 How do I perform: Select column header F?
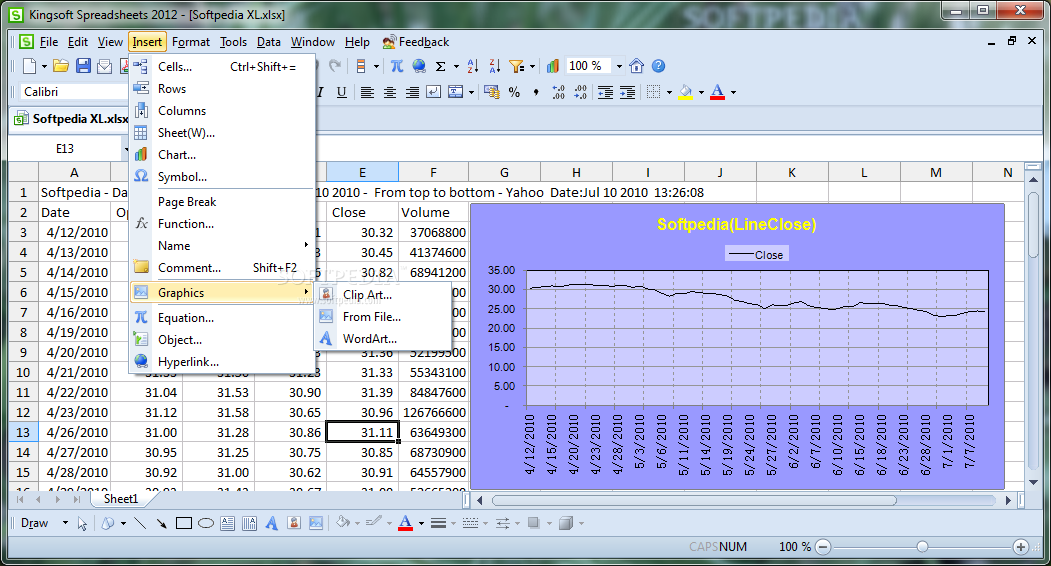[x=433, y=172]
